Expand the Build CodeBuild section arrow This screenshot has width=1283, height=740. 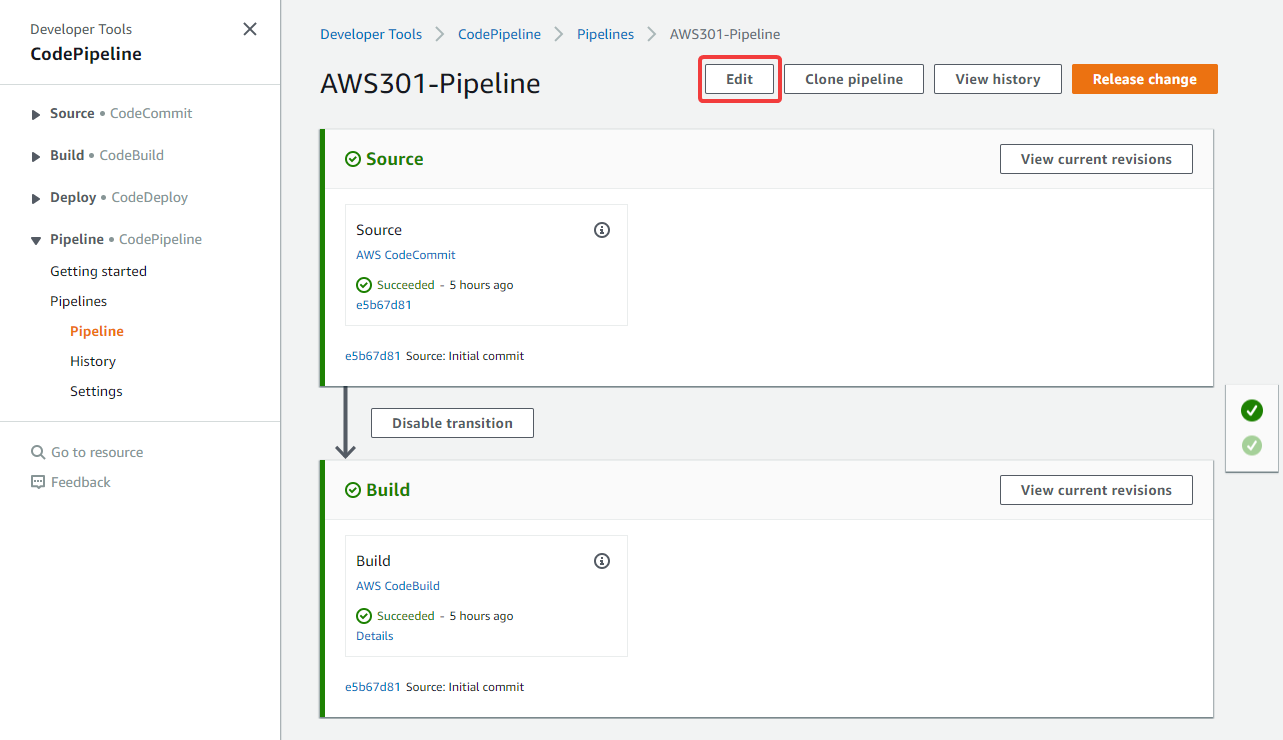[37, 156]
